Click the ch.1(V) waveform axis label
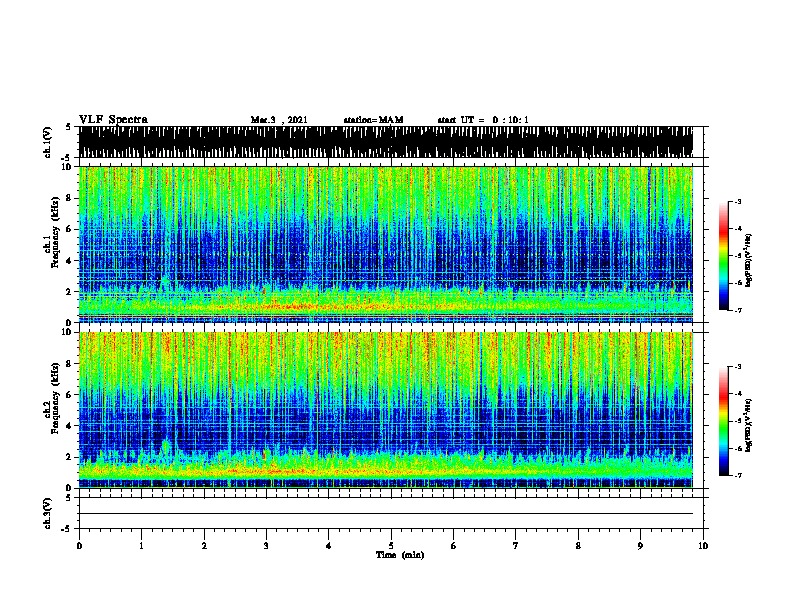Screen dimensions: 792x612 [48, 142]
